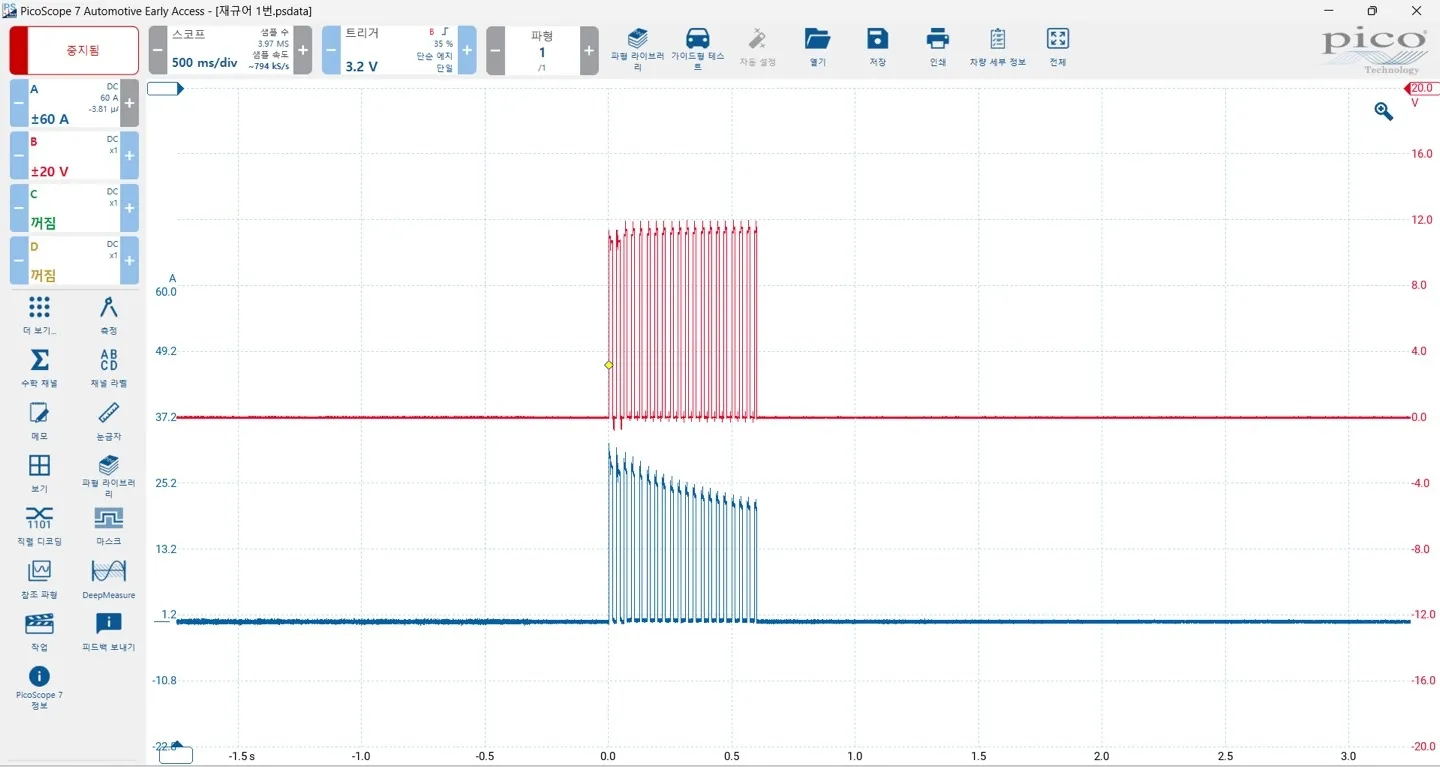Screen dimensions: 1440x767
Task: Open channel C 꺼짐 settings
Action: 74,208
